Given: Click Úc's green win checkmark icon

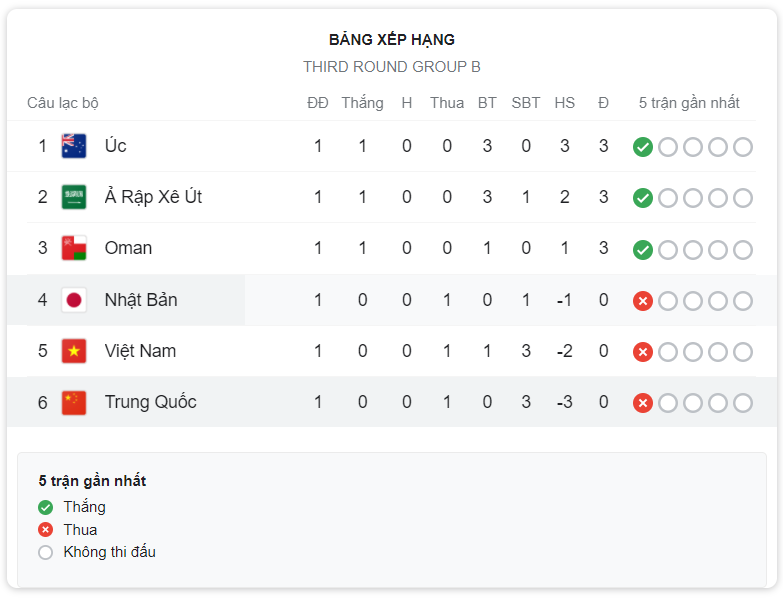Looking at the screenshot, I should [x=643, y=147].
